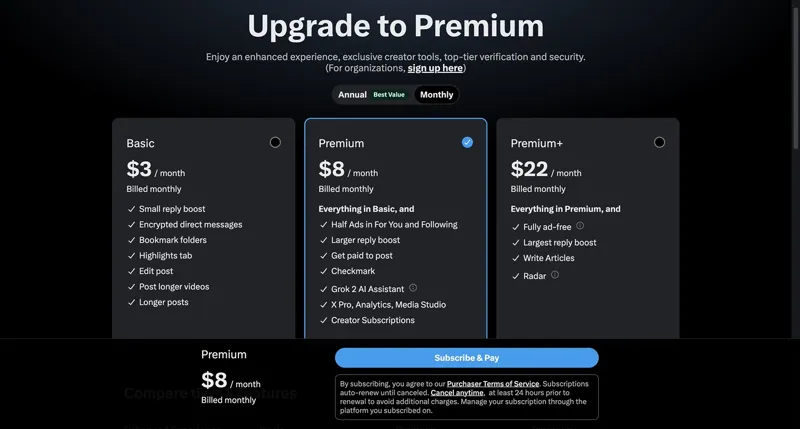Click the Premium+ $22 price
The image size is (800, 429).
[530, 169]
